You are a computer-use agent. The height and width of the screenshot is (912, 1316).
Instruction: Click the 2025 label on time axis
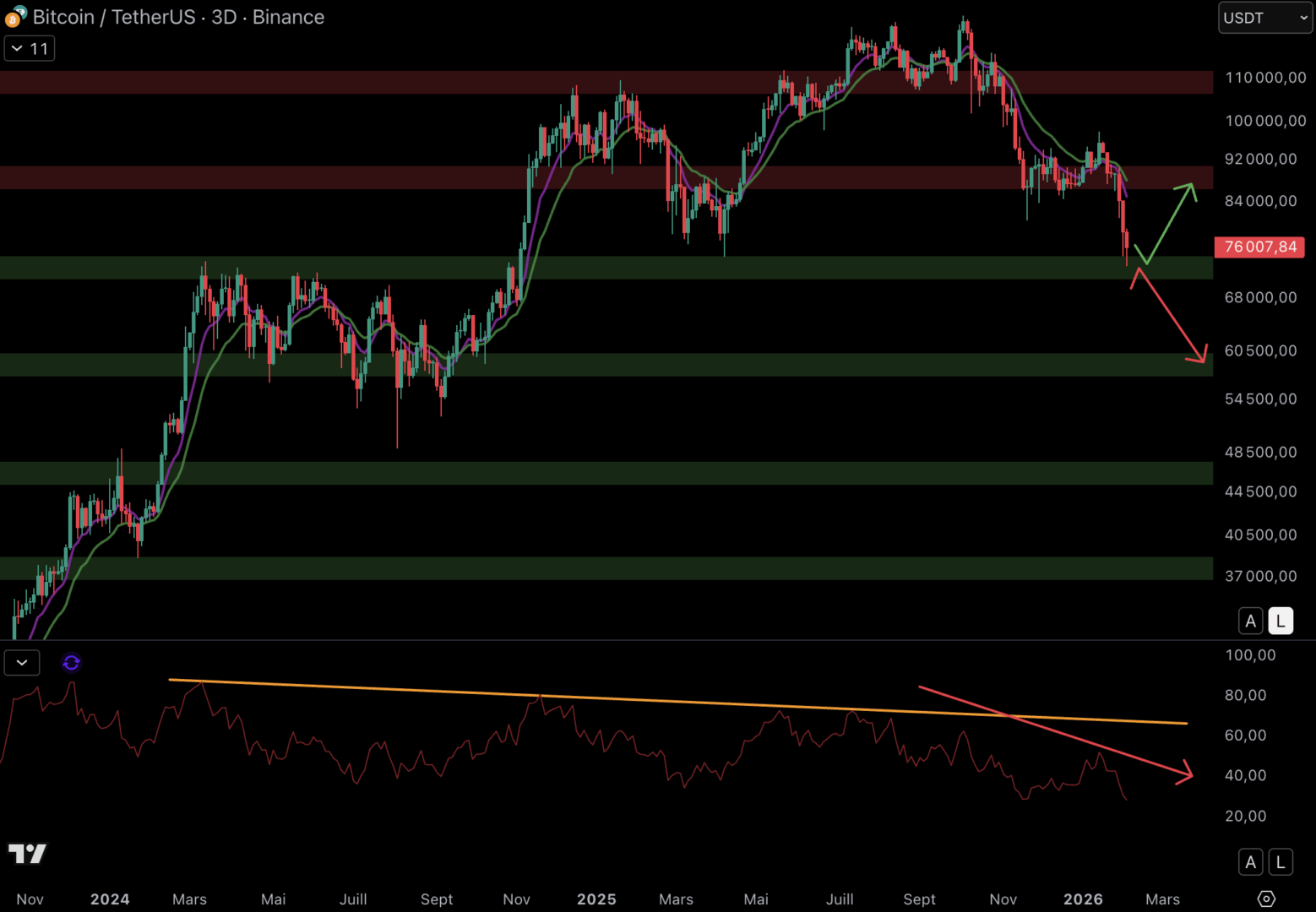(596, 899)
